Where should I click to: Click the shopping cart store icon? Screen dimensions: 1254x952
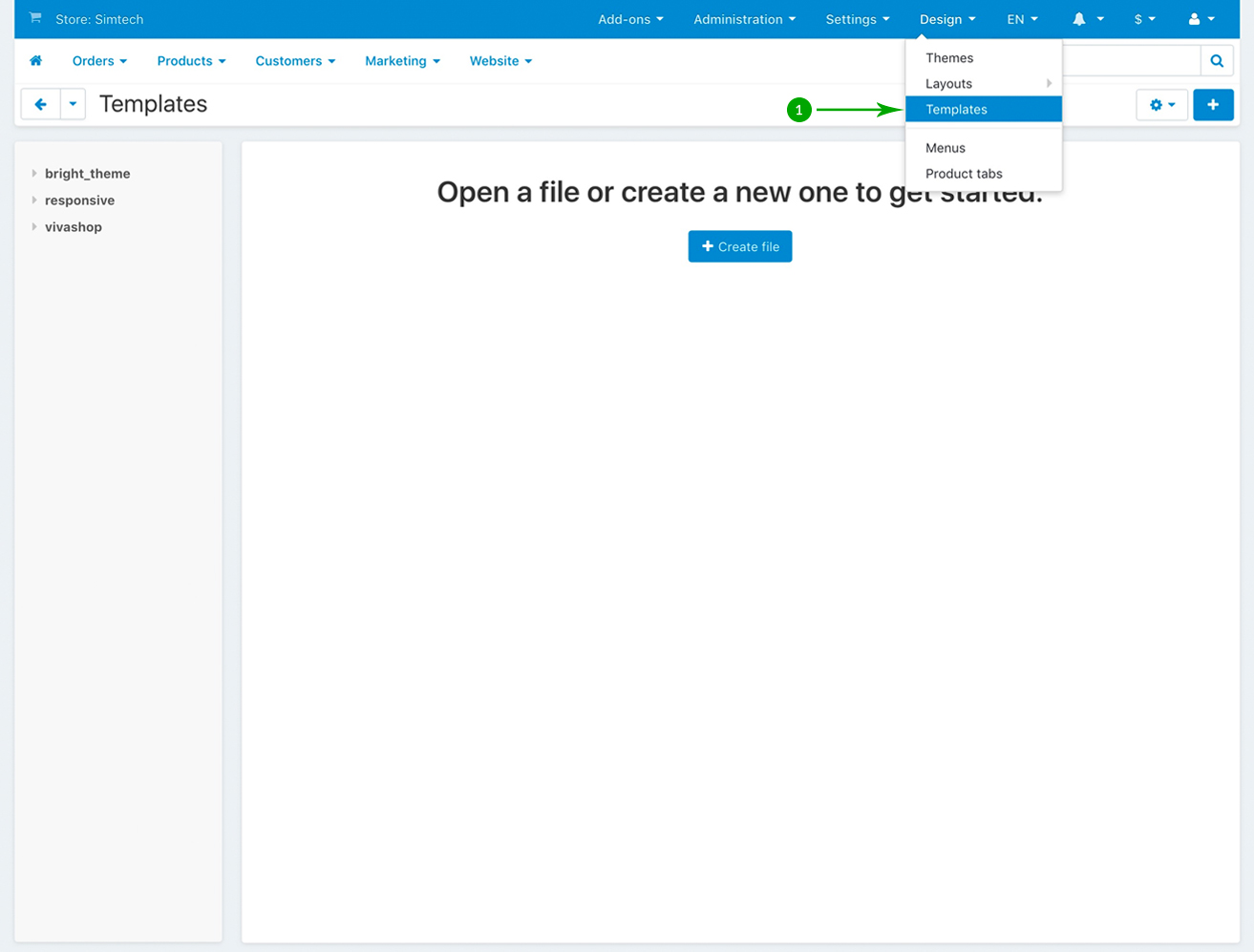pyautogui.click(x=35, y=18)
